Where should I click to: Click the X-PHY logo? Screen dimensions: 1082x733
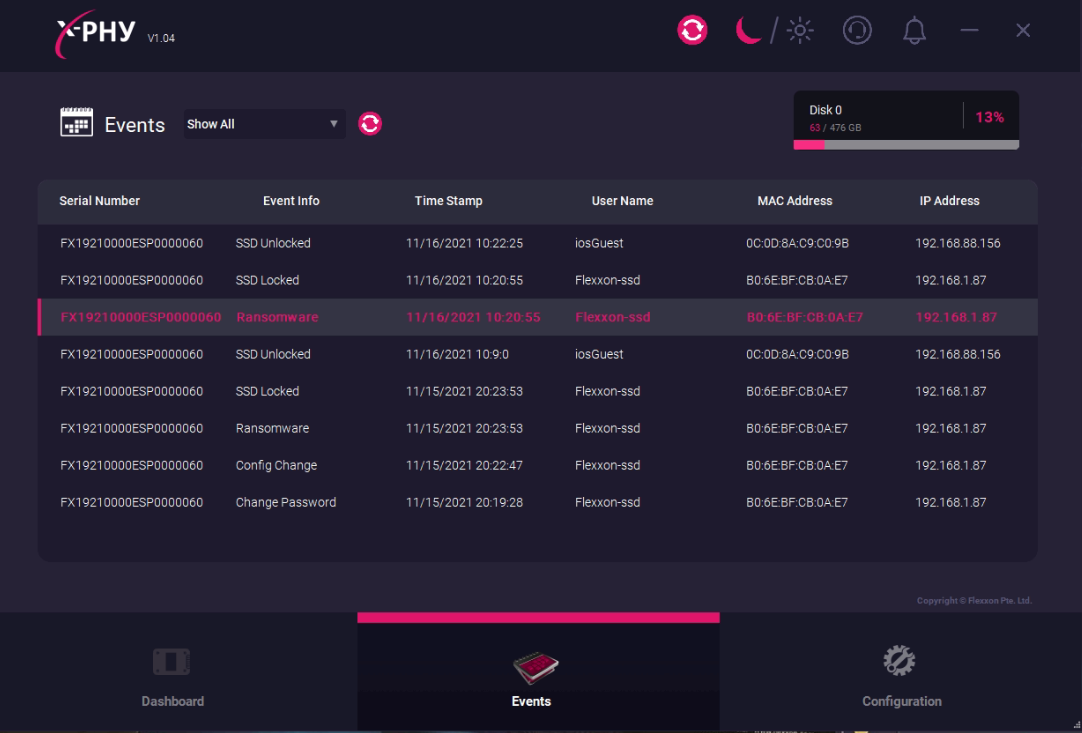coord(96,32)
